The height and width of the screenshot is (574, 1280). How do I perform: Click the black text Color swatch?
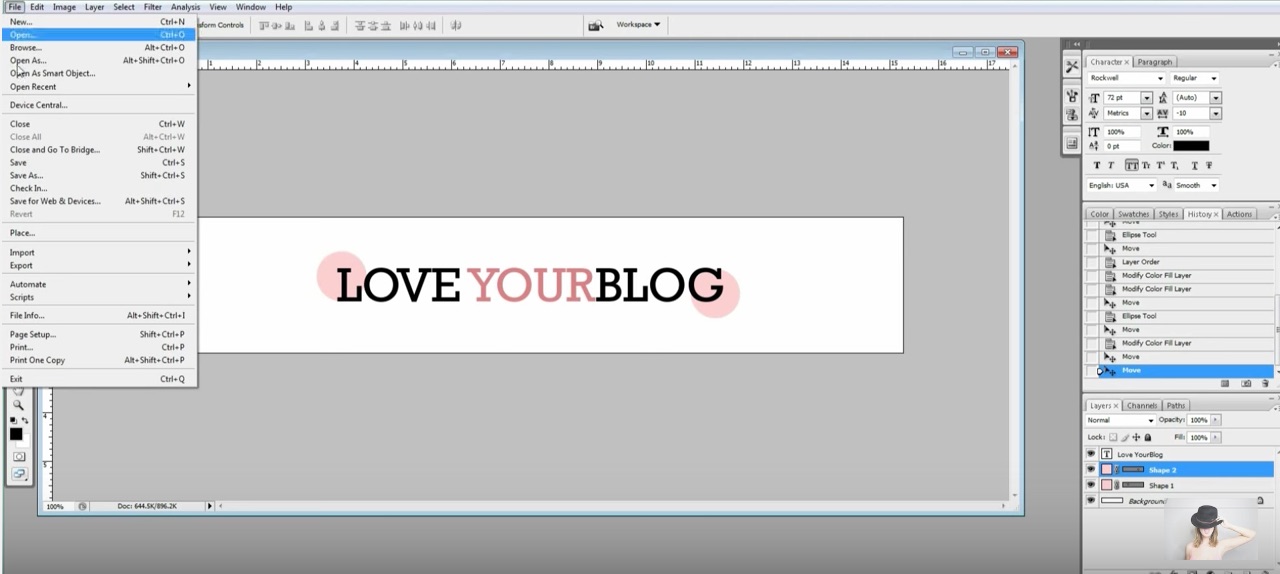(1191, 146)
